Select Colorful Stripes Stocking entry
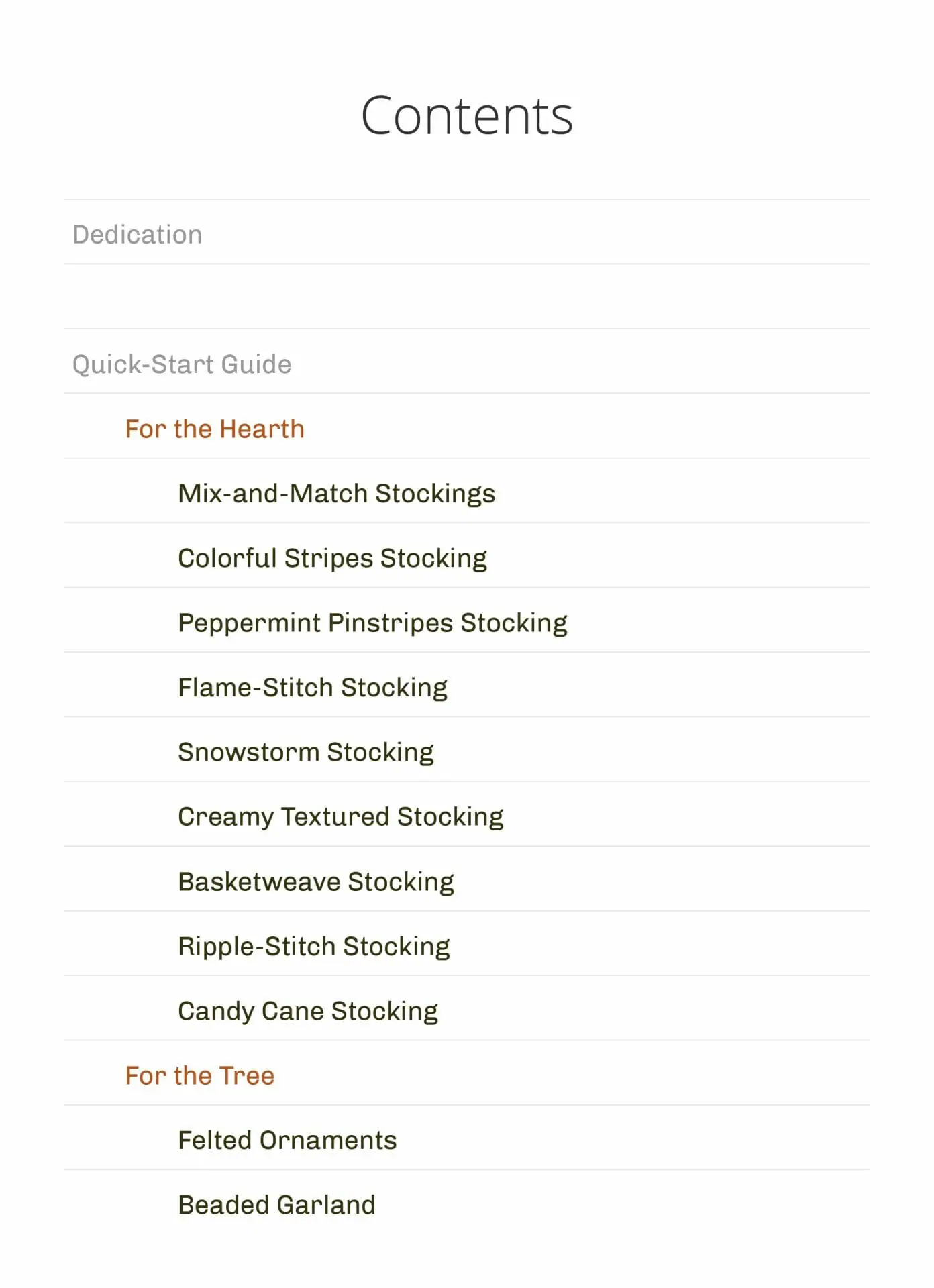Viewport: 934px width, 1288px height. click(x=332, y=558)
